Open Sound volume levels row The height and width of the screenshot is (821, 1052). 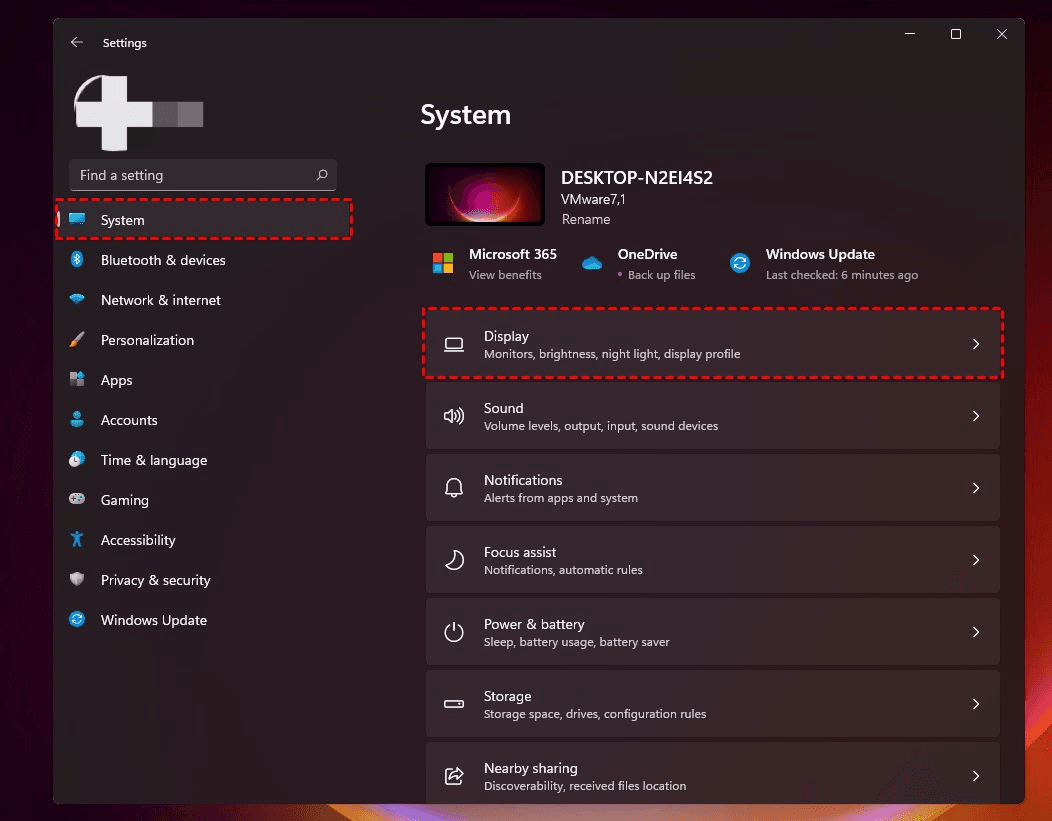(713, 416)
